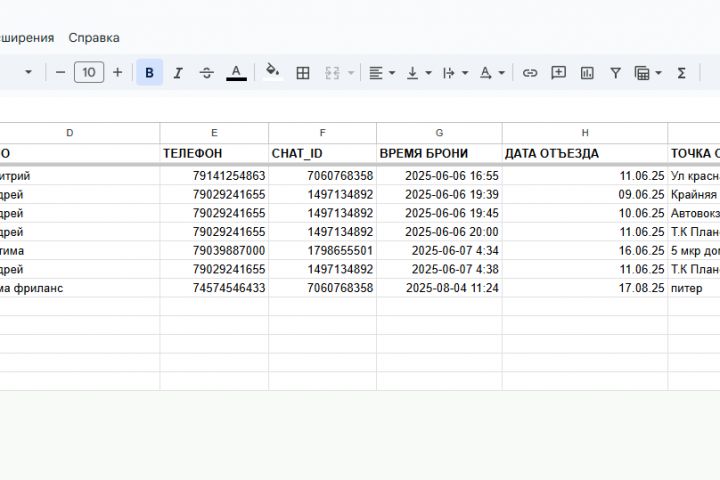Select the питер cell
Screen dimensions: 720x480
point(694,288)
